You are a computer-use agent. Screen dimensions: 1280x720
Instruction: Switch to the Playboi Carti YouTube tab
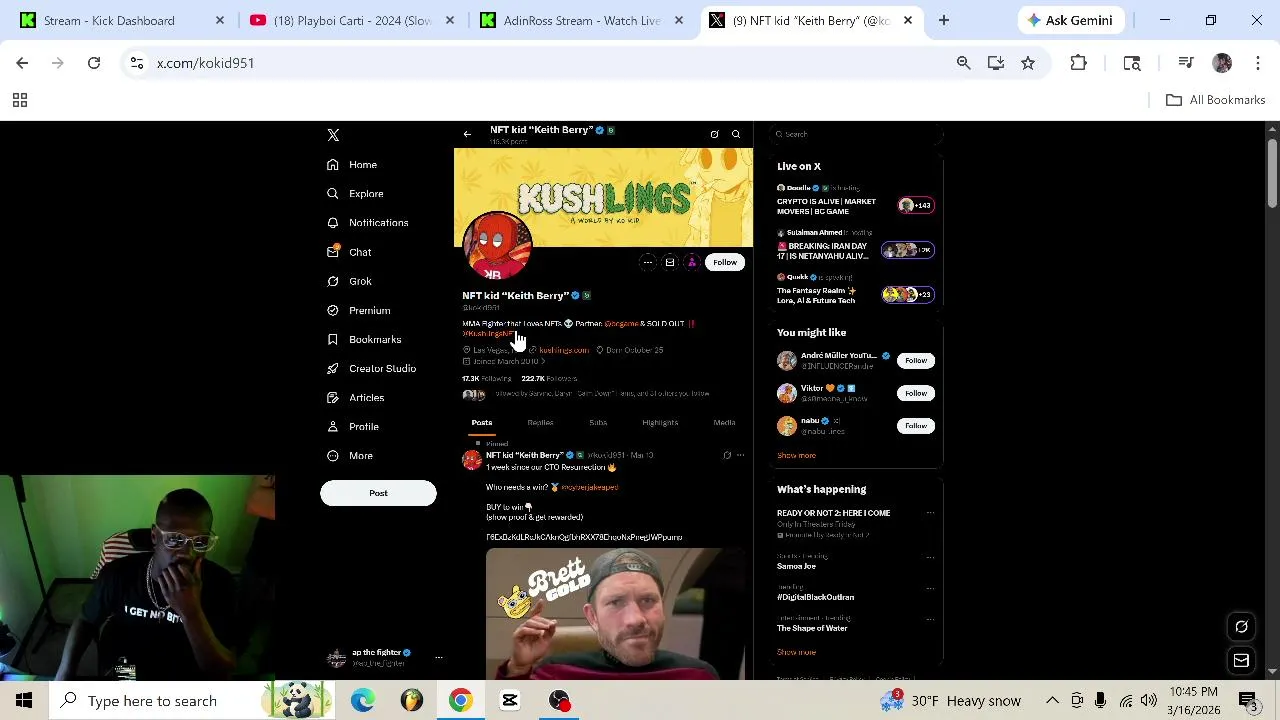coord(352,20)
